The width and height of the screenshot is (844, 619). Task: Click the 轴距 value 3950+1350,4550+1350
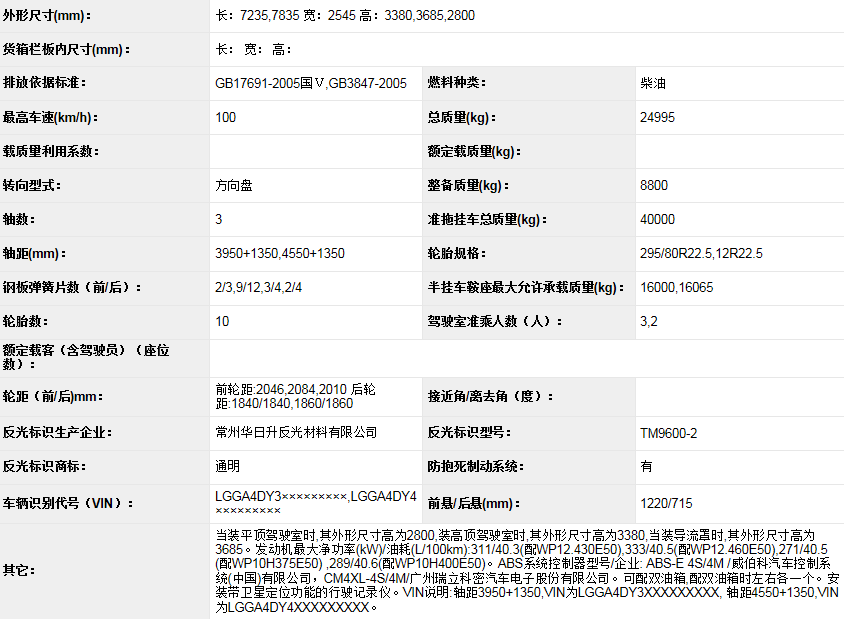[279, 253]
